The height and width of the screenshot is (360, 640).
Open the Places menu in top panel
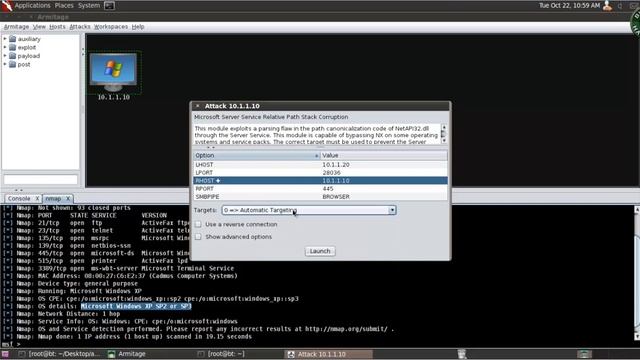[64, 5]
